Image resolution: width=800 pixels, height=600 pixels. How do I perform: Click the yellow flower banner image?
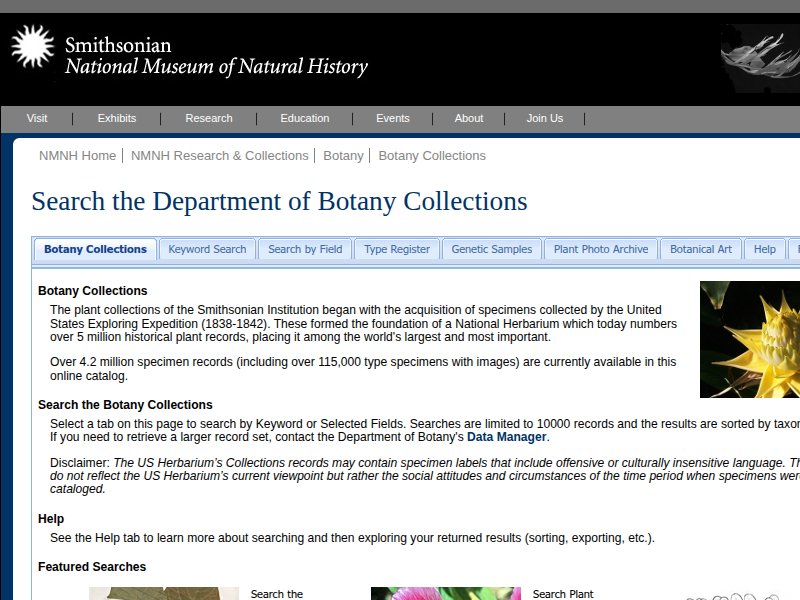coord(748,338)
